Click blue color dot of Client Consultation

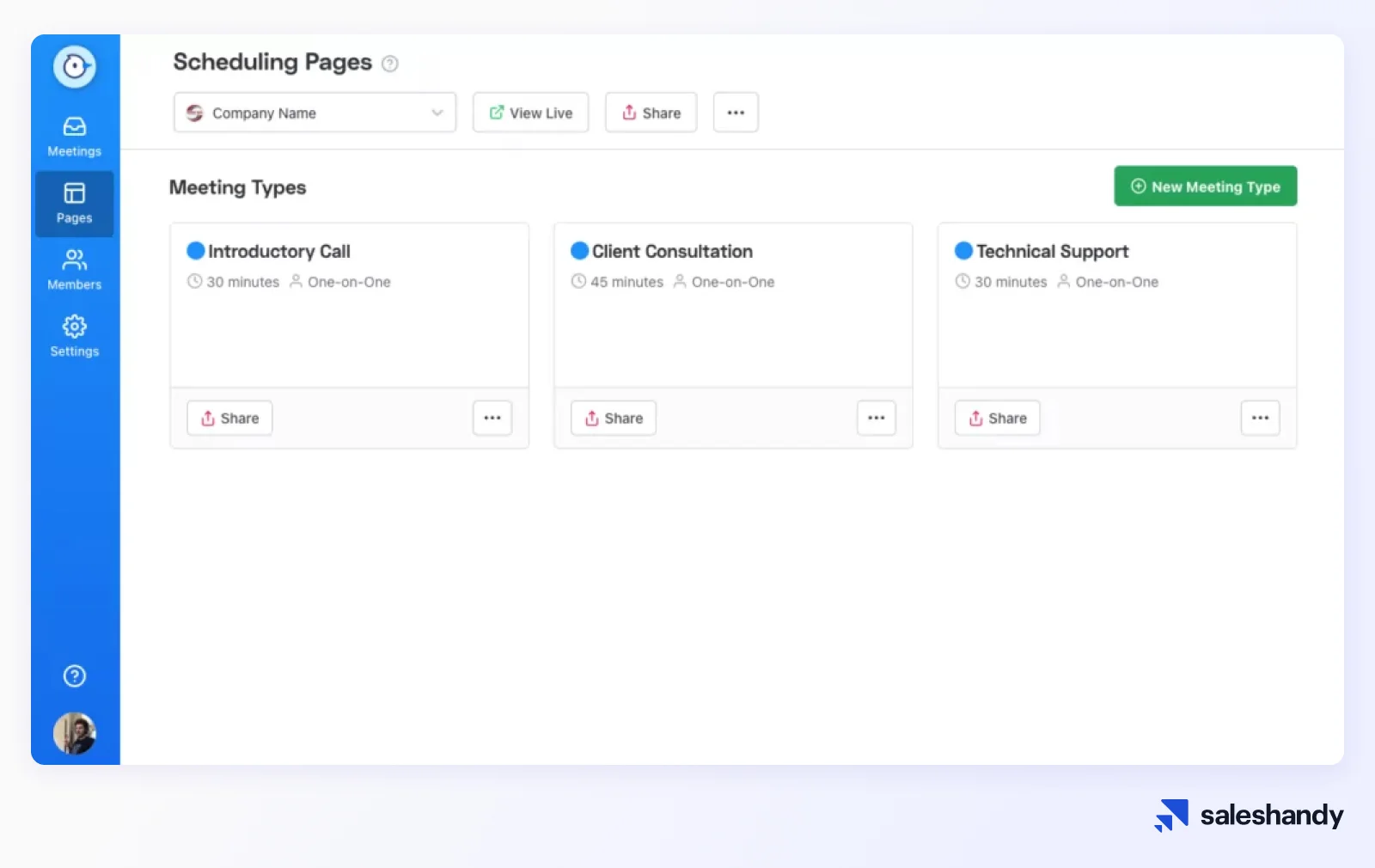580,251
